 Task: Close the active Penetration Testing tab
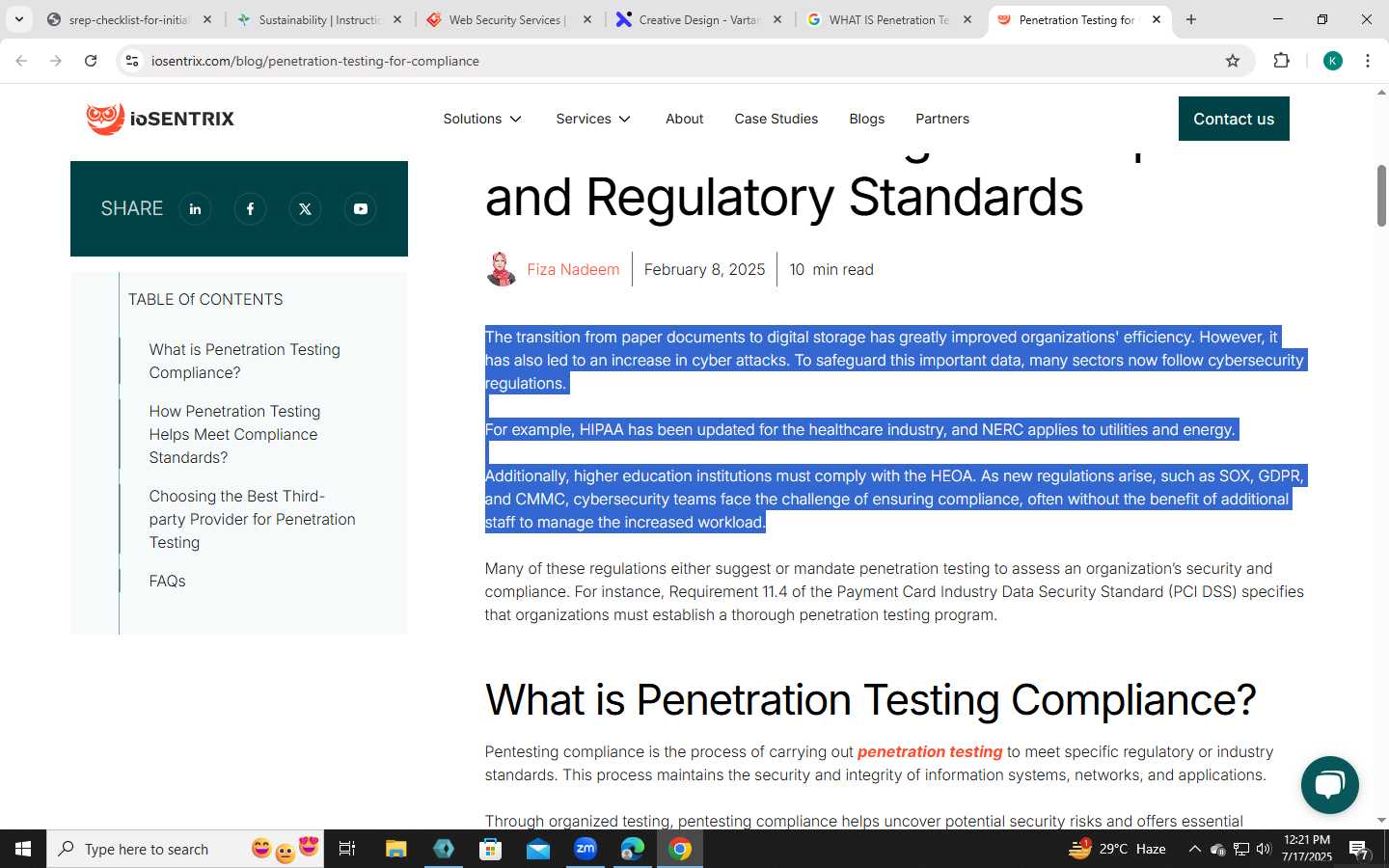tap(1157, 19)
